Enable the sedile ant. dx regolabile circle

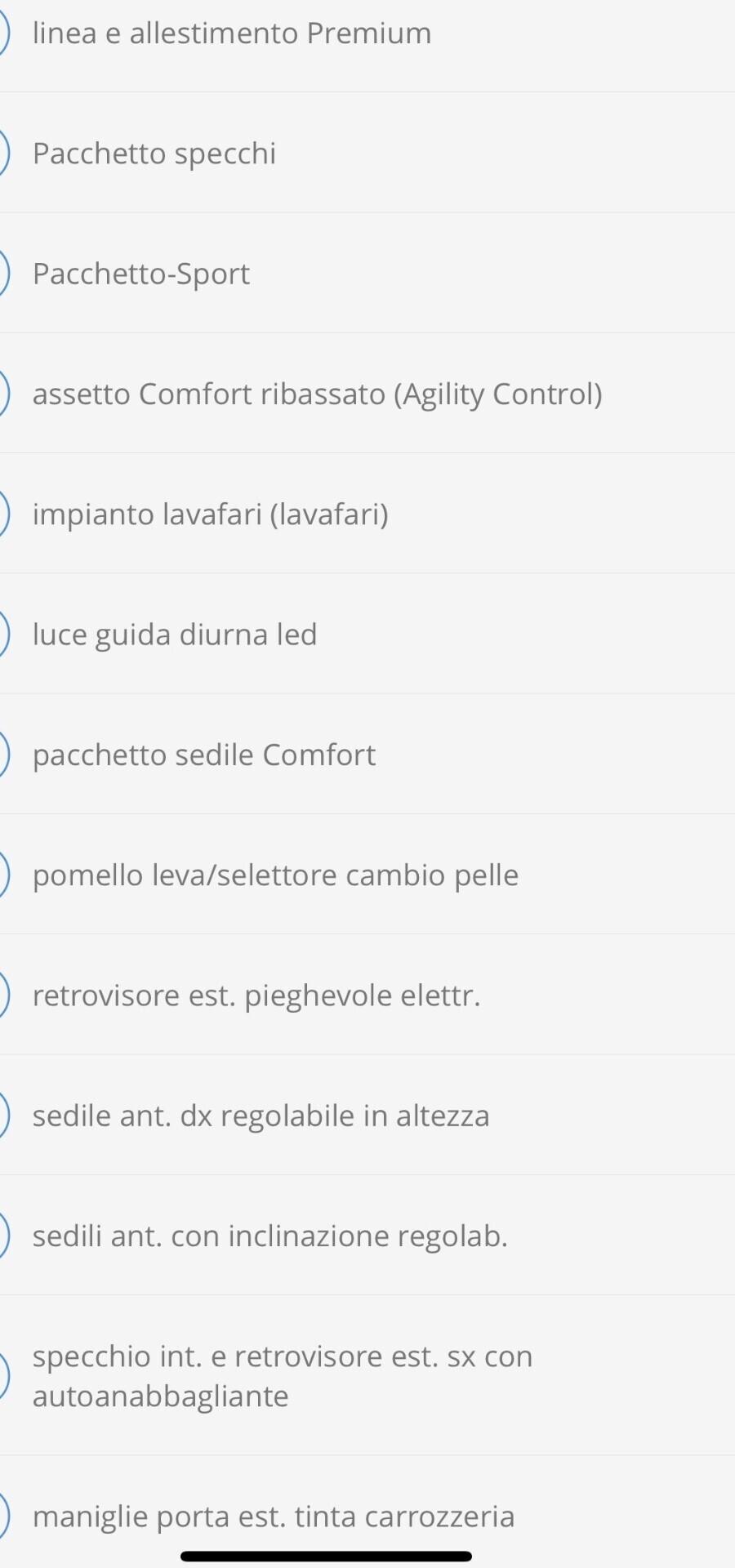[3, 1116]
